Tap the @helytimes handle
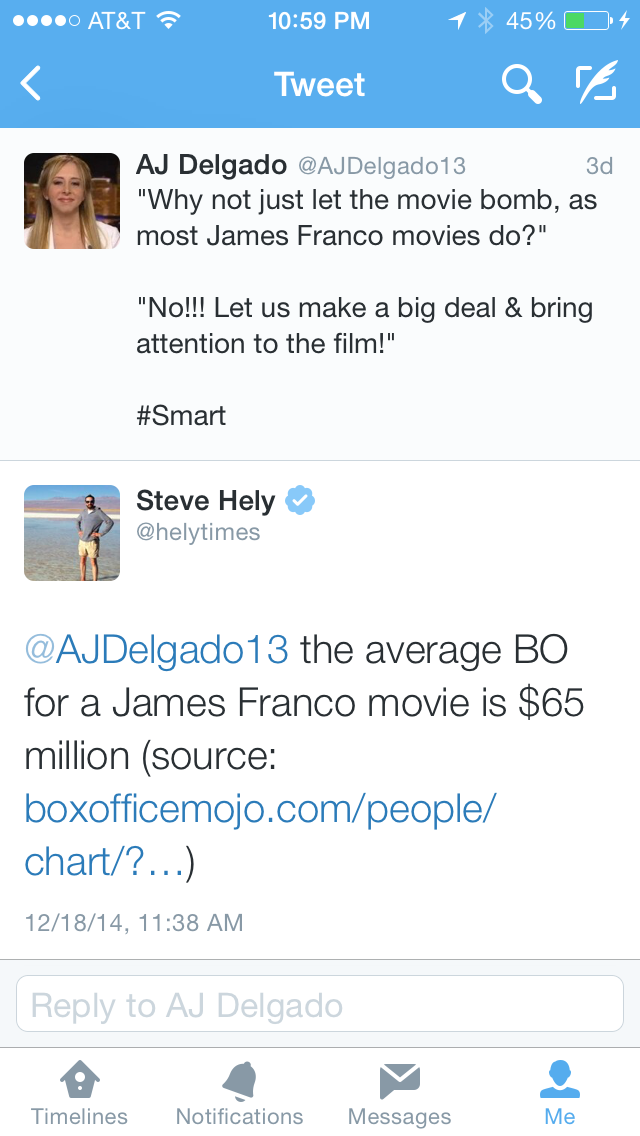This screenshot has height=1136, width=640. (x=198, y=533)
